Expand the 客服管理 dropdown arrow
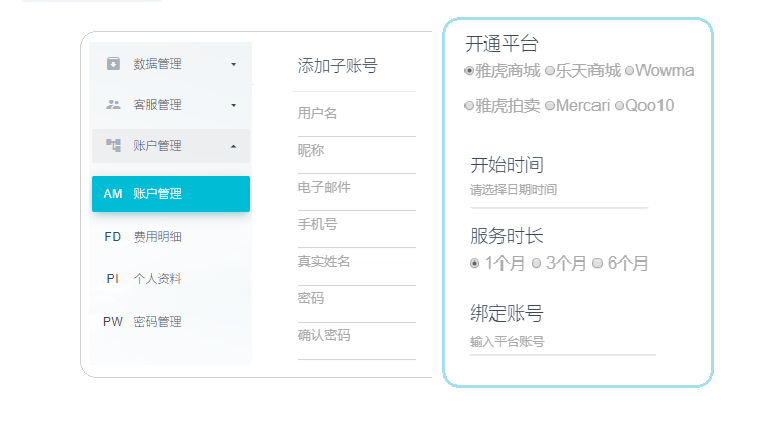 234,105
